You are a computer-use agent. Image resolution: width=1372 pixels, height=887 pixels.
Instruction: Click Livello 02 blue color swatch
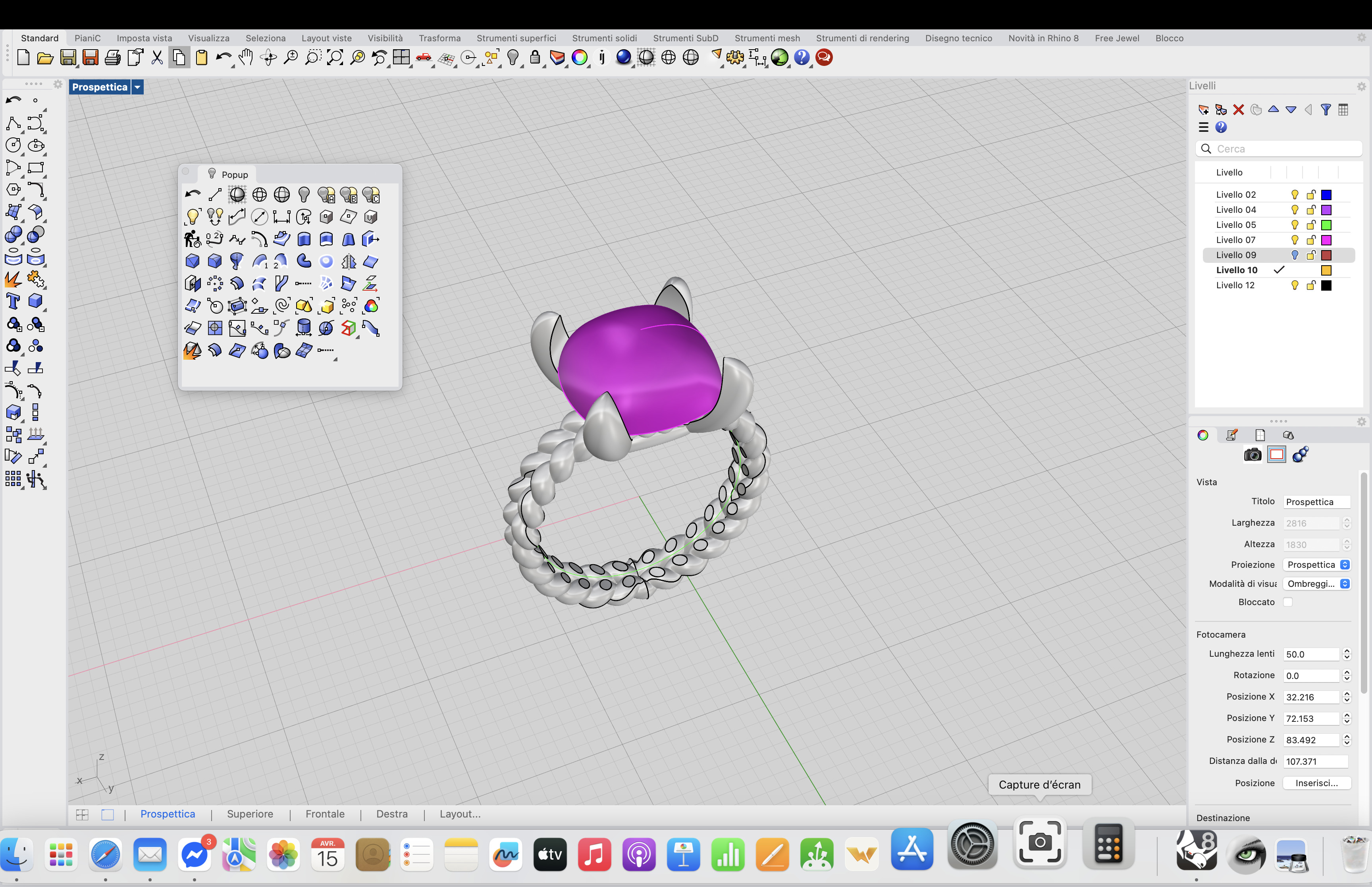click(1326, 195)
